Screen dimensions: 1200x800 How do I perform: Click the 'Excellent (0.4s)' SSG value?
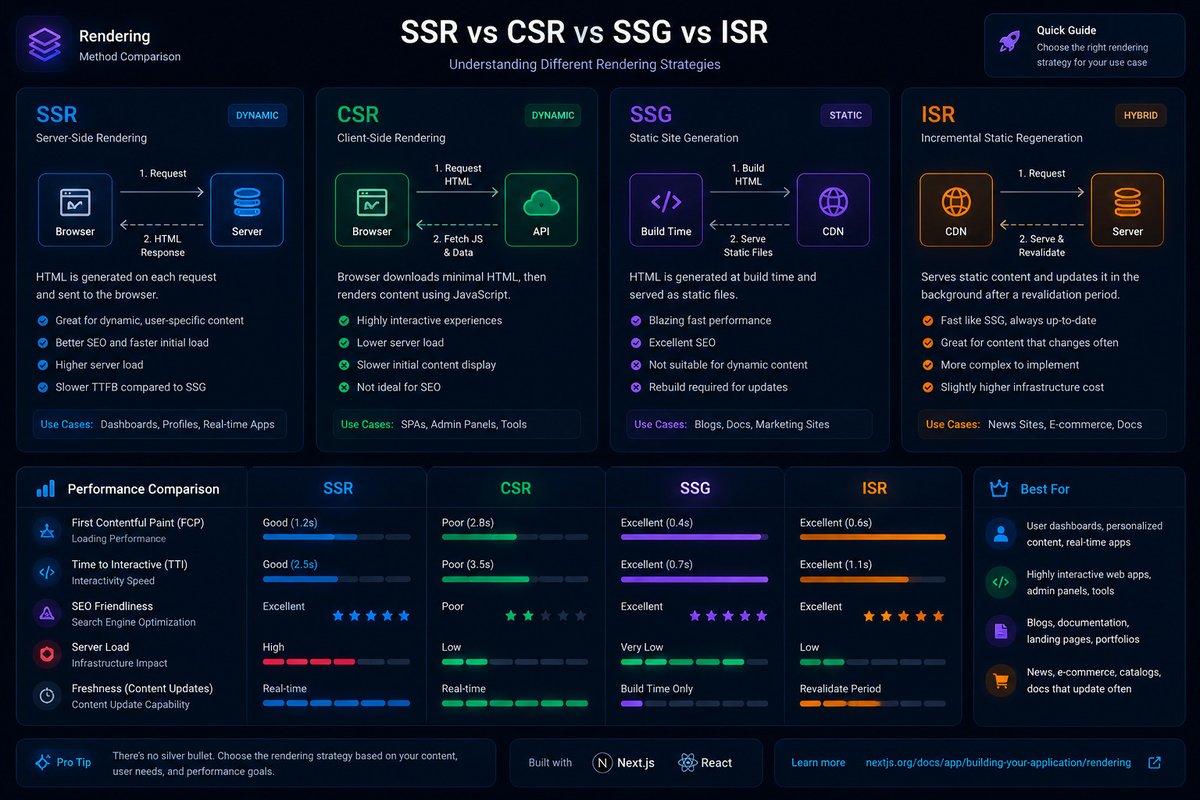point(657,523)
